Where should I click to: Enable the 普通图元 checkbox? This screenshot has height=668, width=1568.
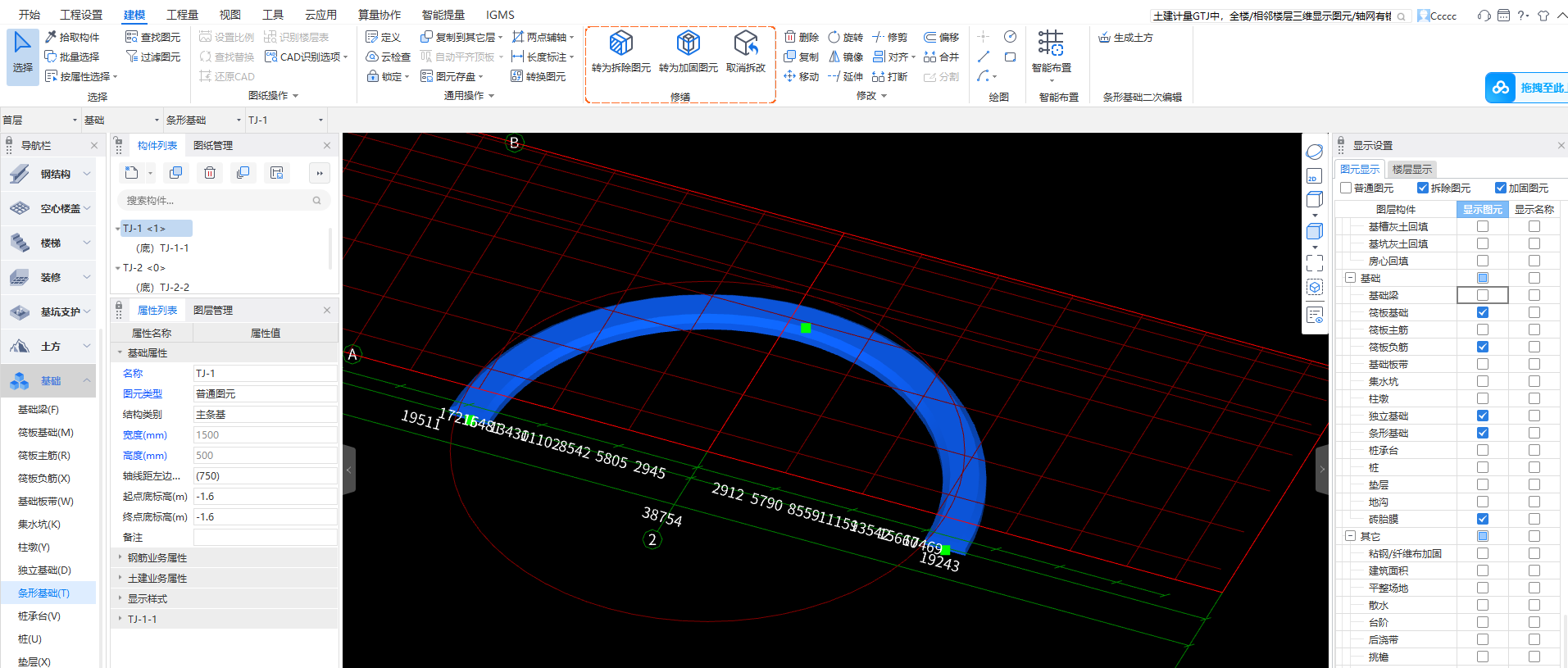click(1346, 189)
